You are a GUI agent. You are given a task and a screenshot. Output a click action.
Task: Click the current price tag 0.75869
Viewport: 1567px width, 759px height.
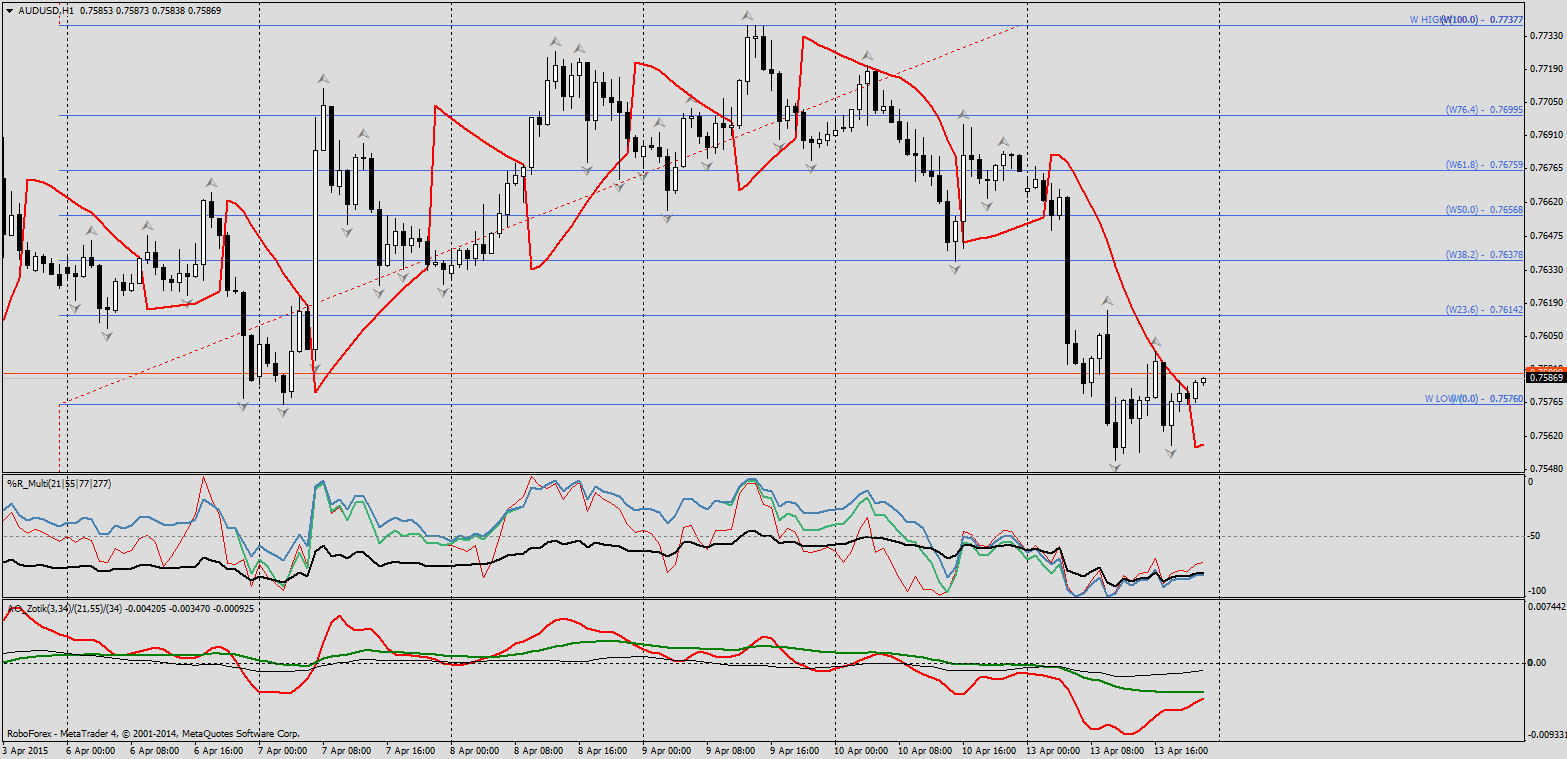1546,377
